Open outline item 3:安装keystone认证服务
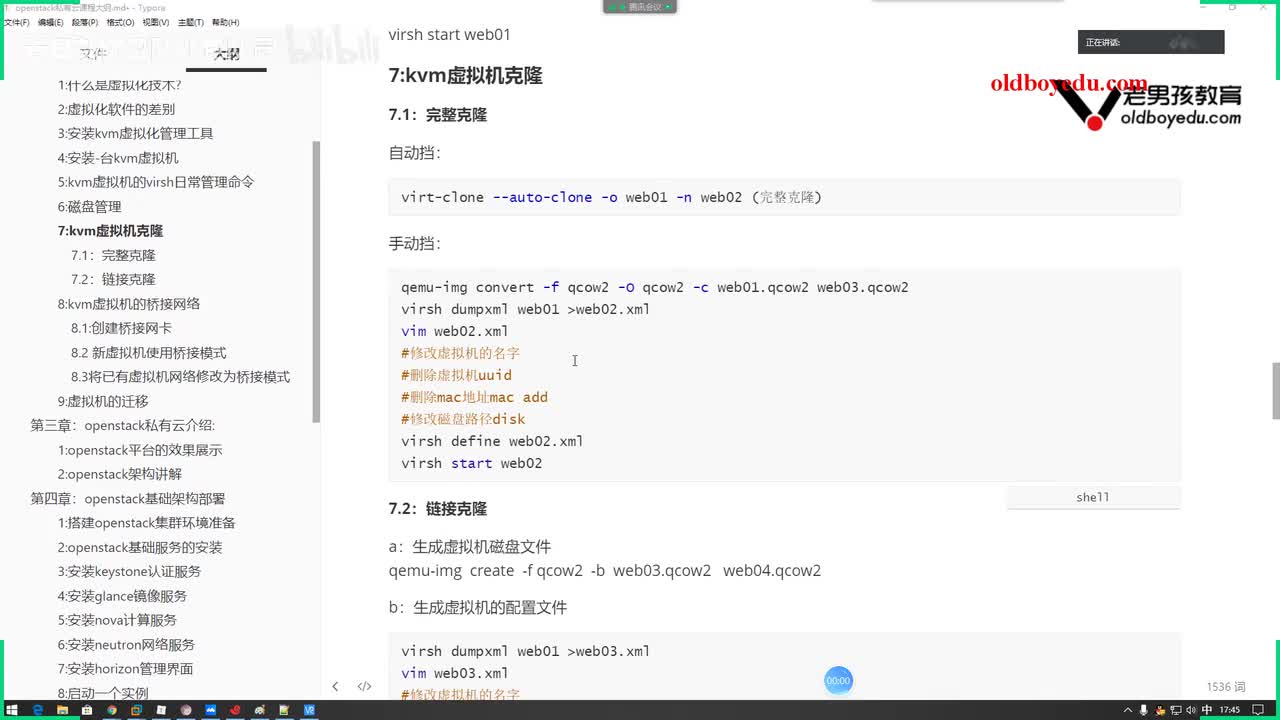Viewport: 1280px width, 720px height. (129, 571)
